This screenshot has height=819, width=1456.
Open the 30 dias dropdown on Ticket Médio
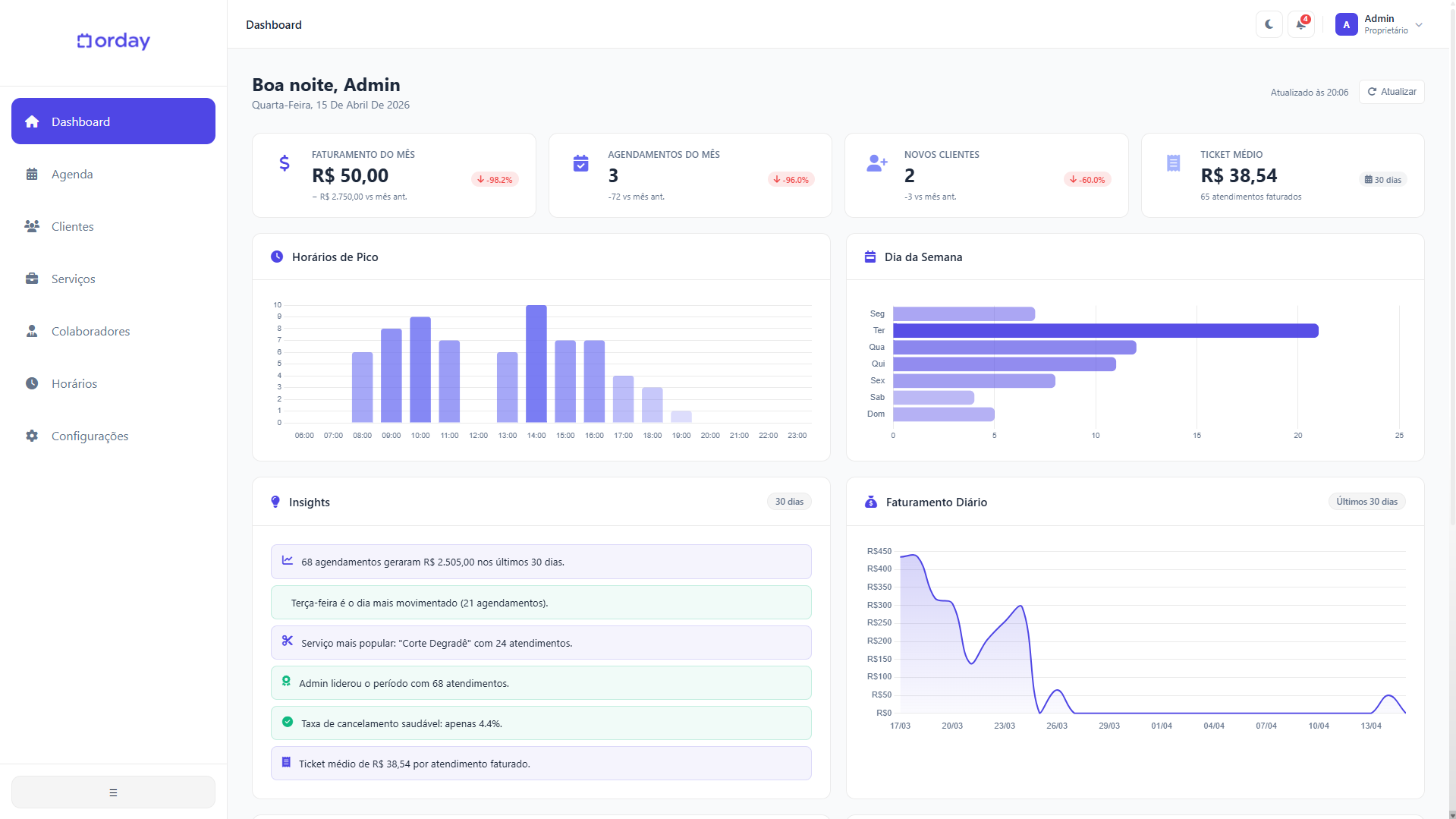(x=1382, y=179)
